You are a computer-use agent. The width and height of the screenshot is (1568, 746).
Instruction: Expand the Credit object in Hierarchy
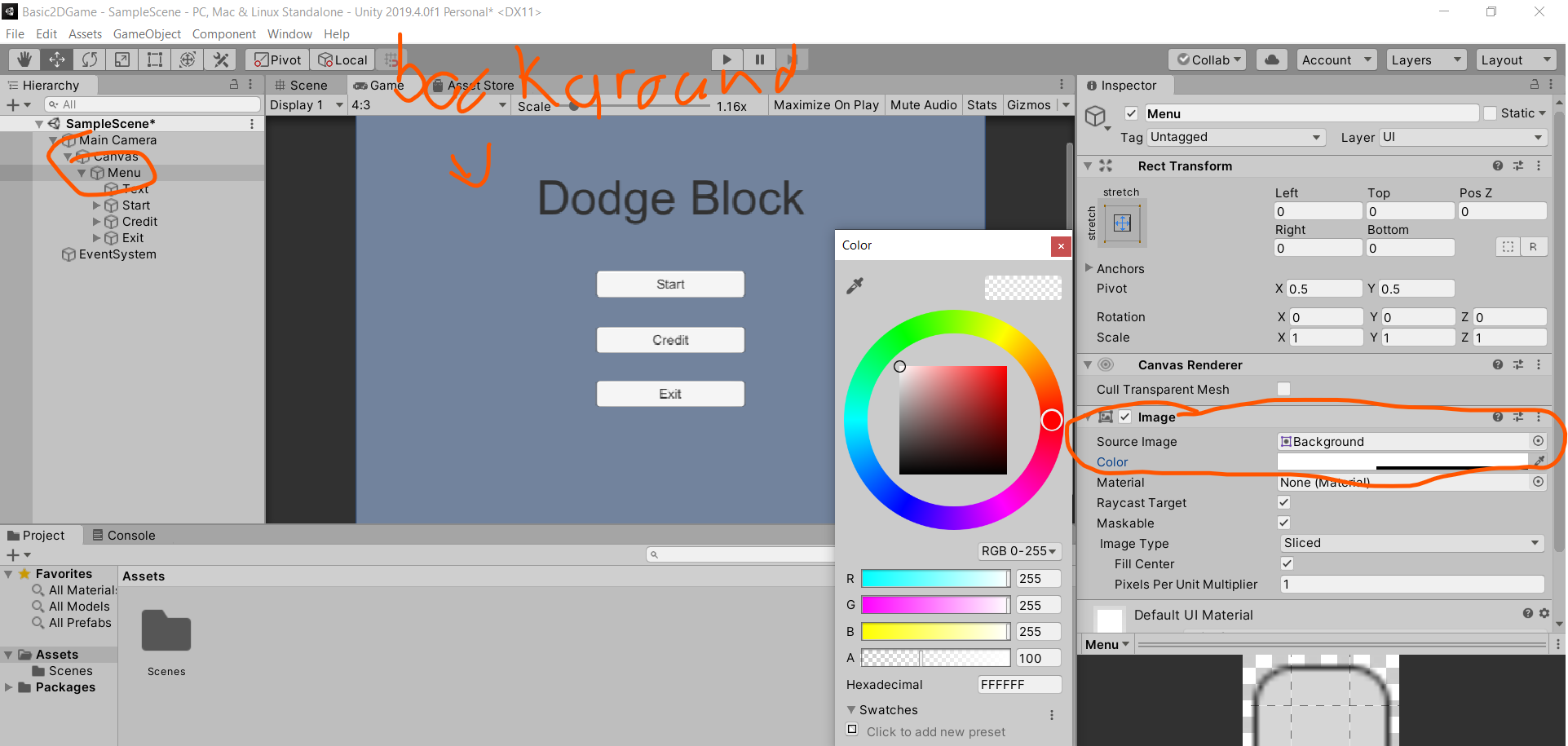(97, 221)
